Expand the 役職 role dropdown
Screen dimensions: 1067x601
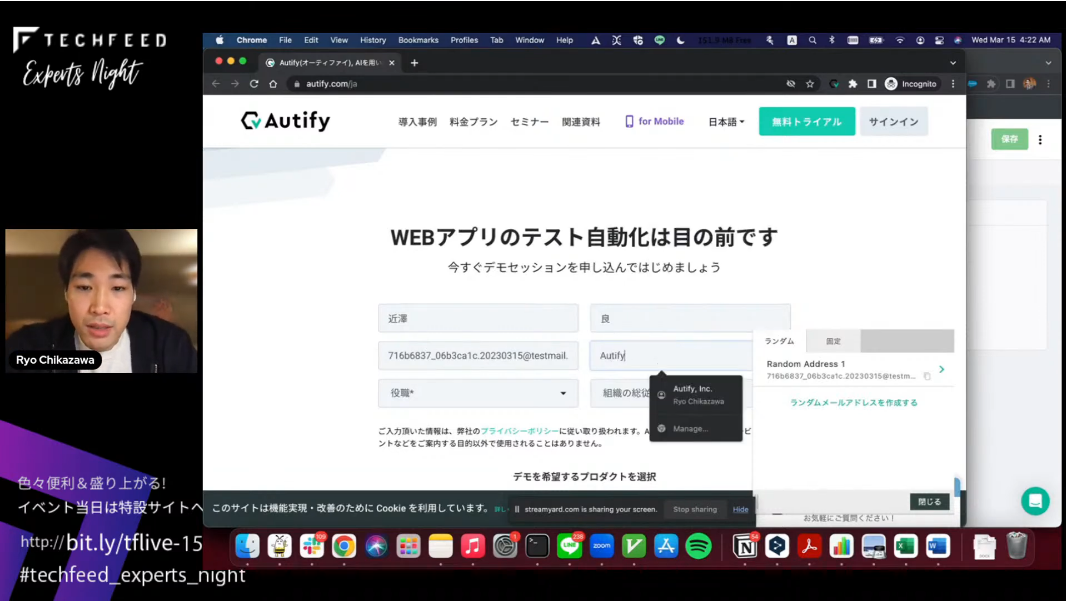tap(478, 393)
